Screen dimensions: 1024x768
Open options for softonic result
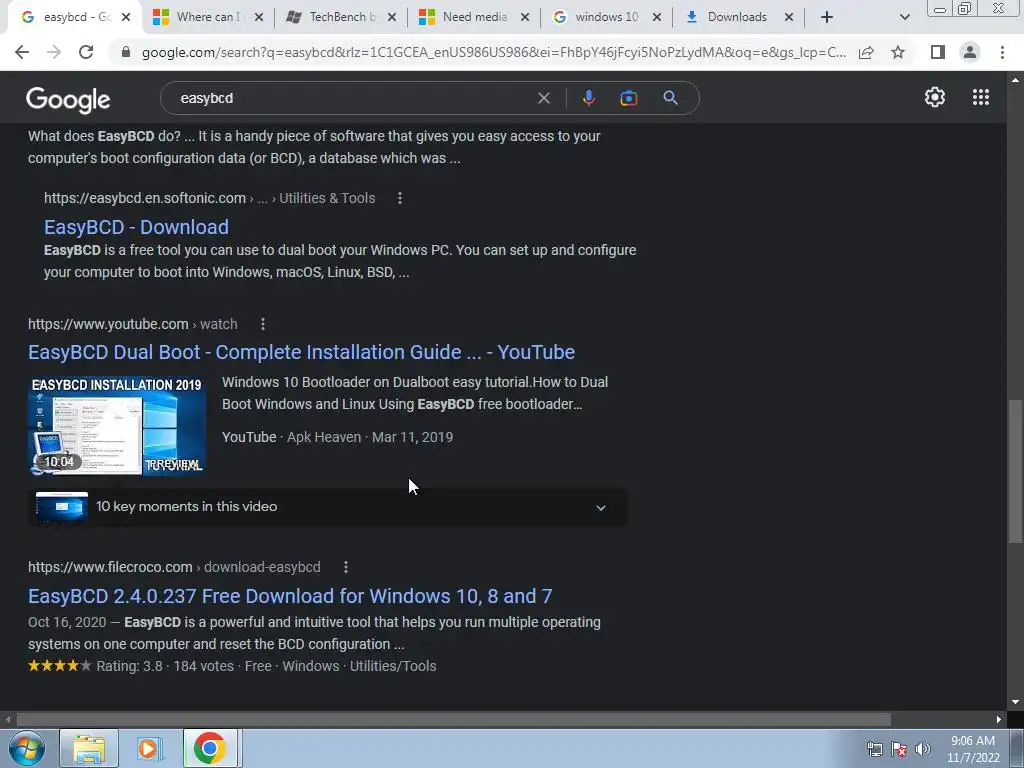click(x=400, y=198)
